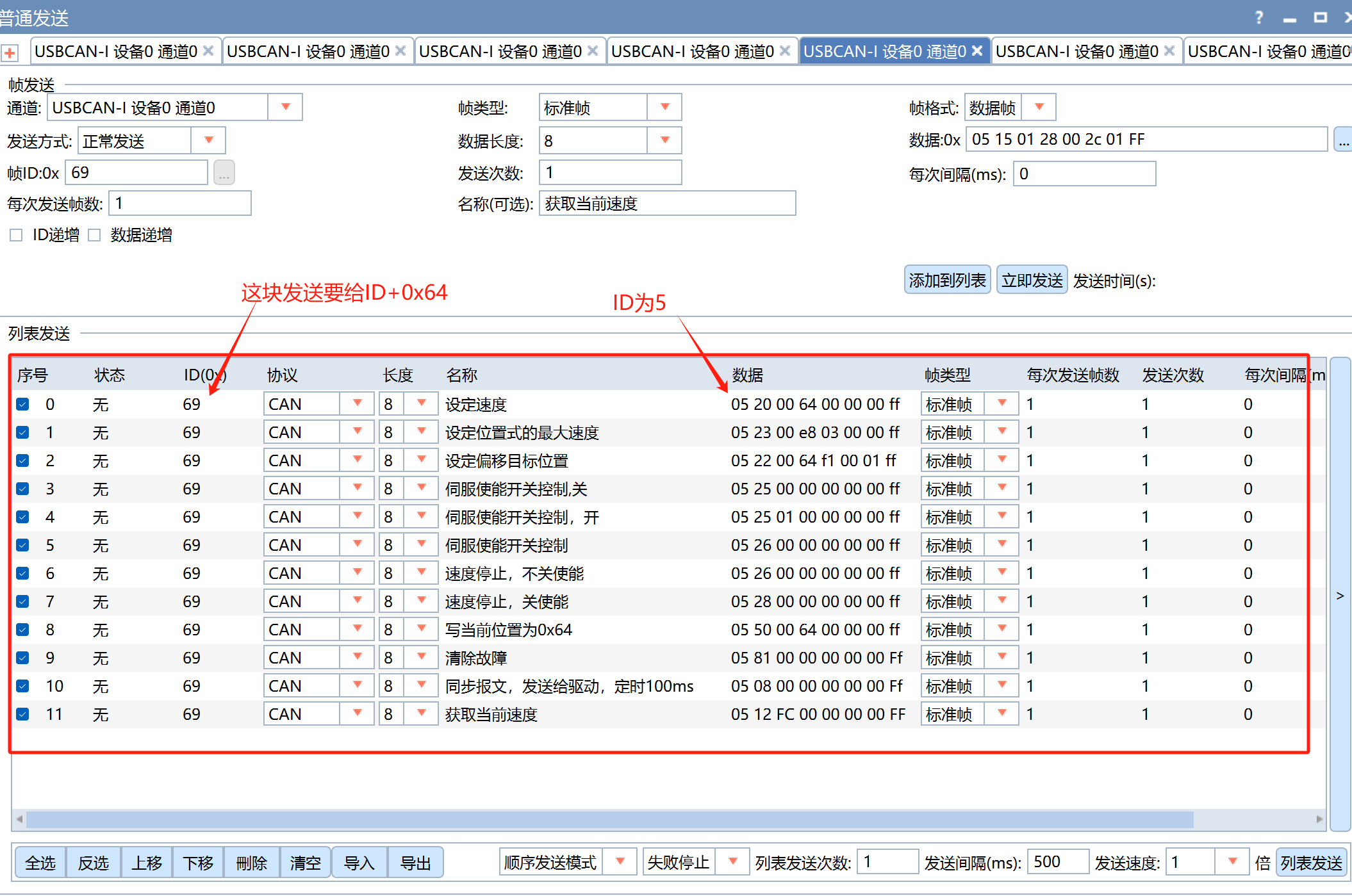This screenshot has height=896, width=1352.
Task: Click the 下移 button
Action: (x=198, y=863)
